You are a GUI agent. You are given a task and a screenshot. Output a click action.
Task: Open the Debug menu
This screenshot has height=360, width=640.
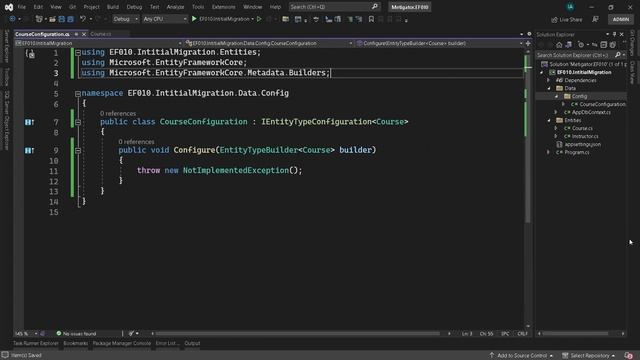(134, 7)
